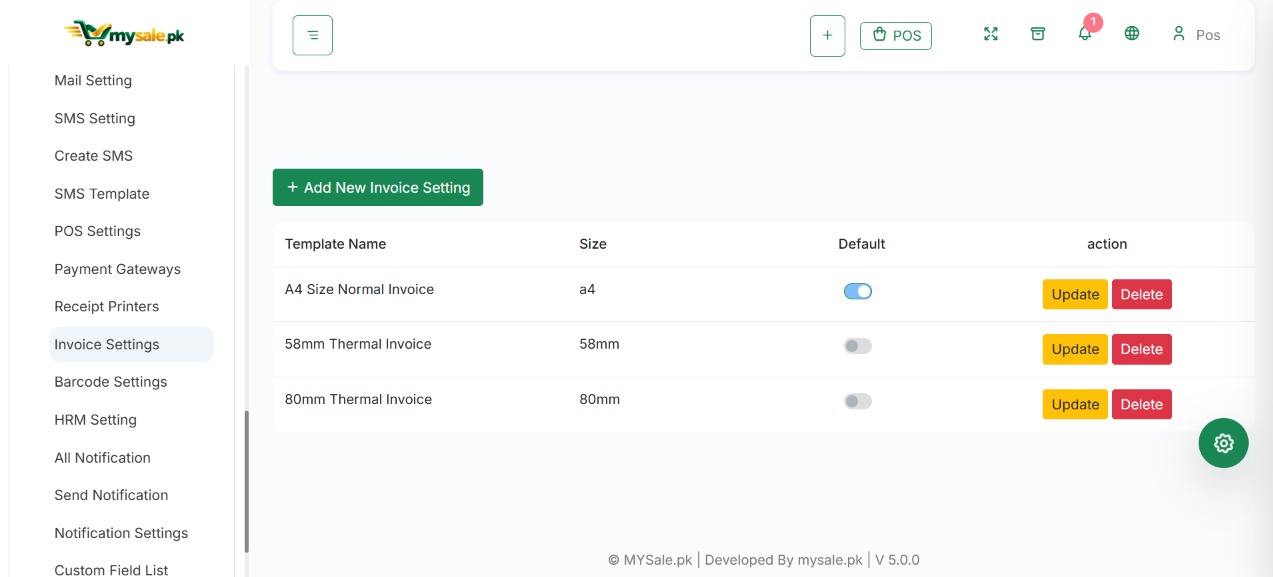Click the a4 size cell

[x=587, y=289]
